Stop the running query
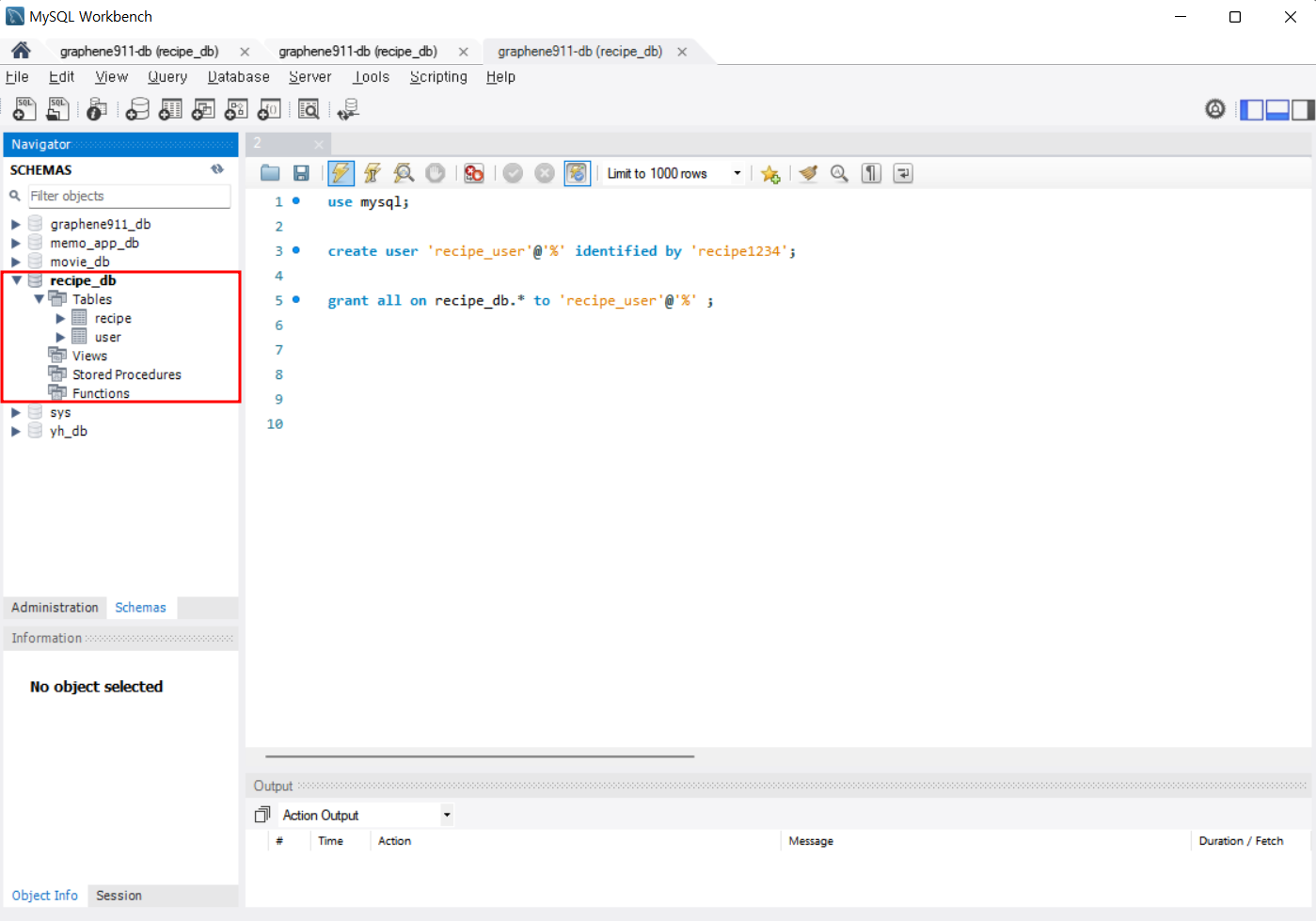Image resolution: width=1316 pixels, height=921 pixels. coord(436,173)
